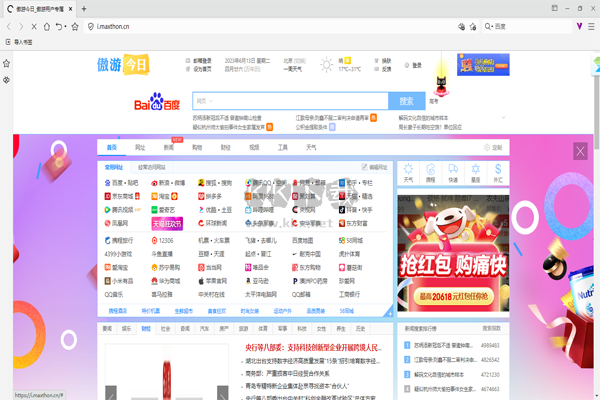
Task: Expand the hot news chevron beside headlines
Action: coord(503,118)
